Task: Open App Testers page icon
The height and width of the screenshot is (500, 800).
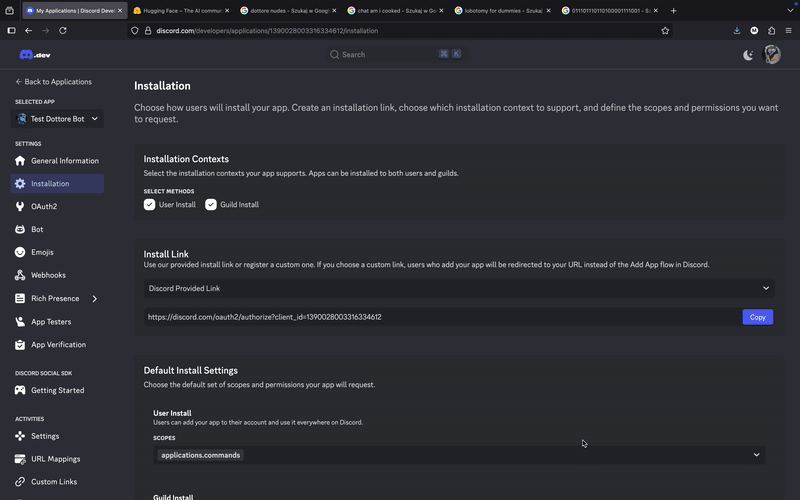Action: click(x=21, y=322)
